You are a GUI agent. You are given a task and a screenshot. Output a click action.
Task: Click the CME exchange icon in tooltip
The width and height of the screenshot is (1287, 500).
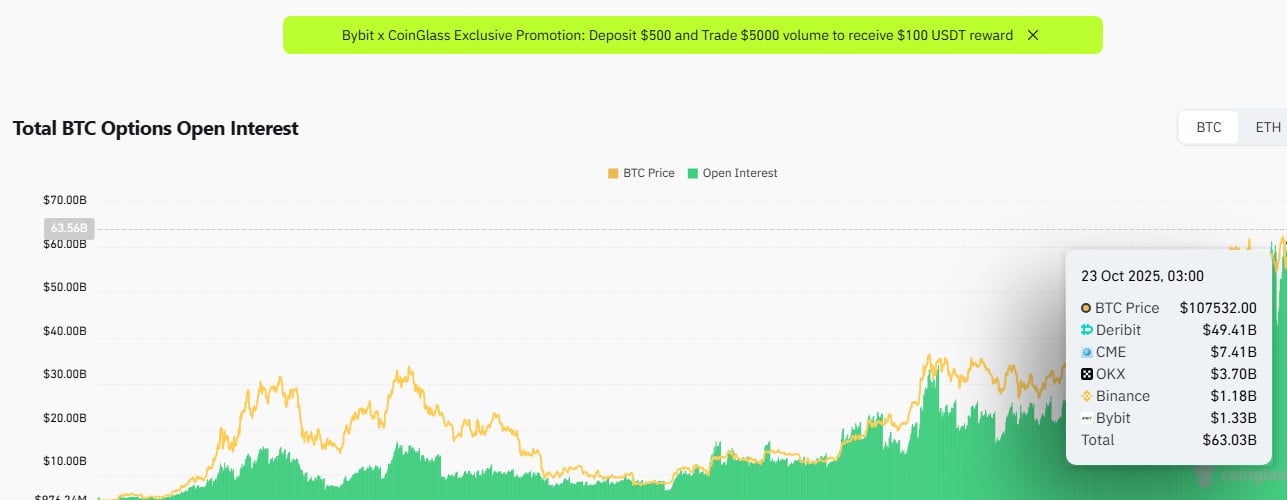point(1086,352)
